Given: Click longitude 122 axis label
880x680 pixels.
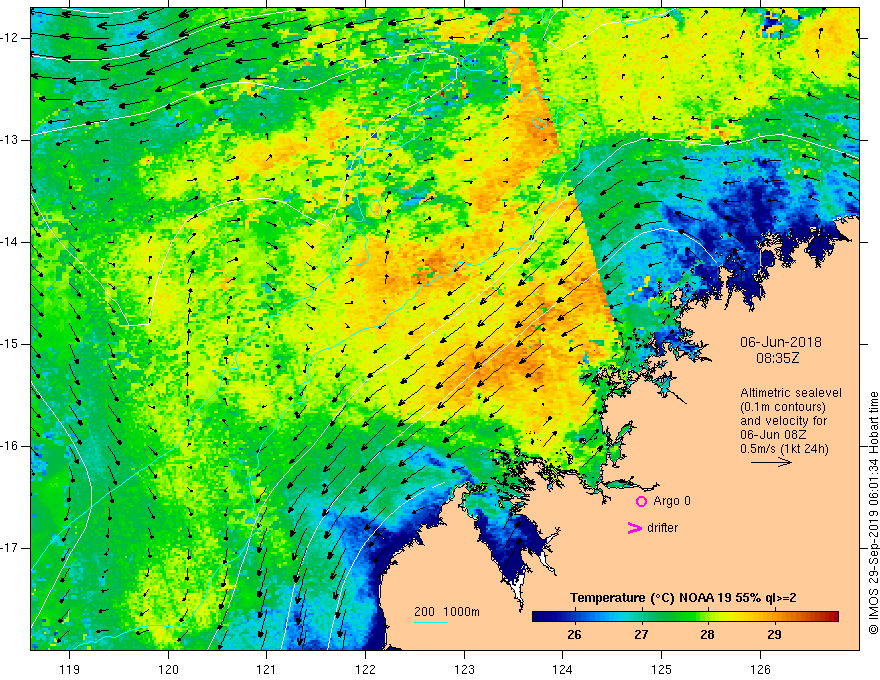Looking at the screenshot, I should tap(365, 669).
